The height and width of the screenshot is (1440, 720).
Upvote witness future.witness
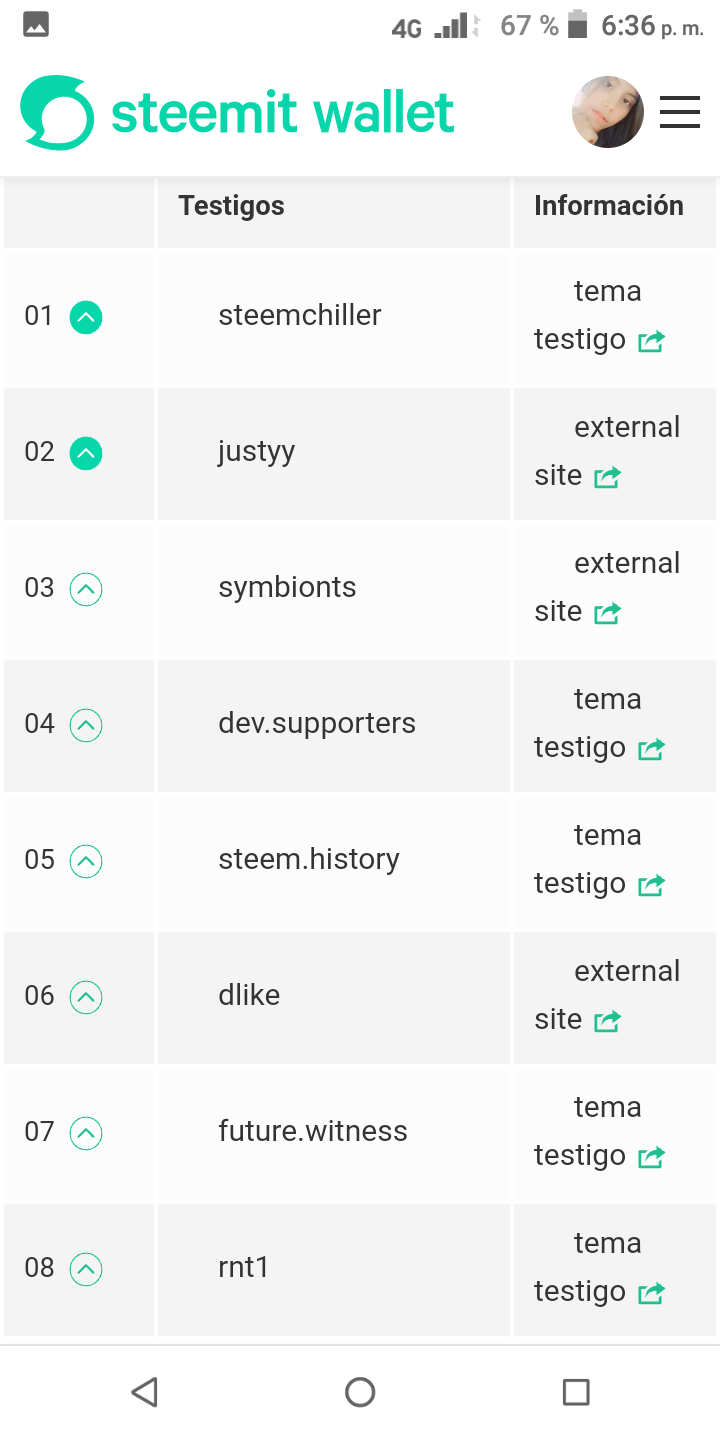tap(86, 1134)
